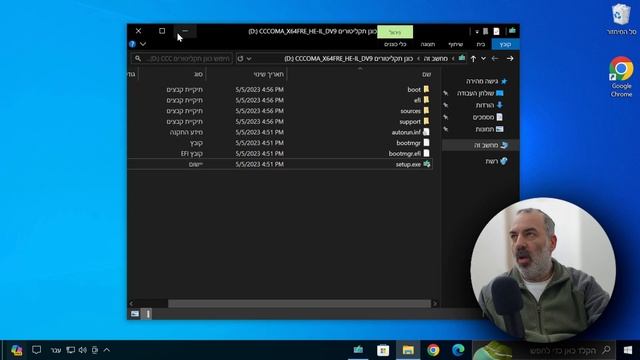Go back with the left arrow
The image size is (640, 360).
(495, 59)
